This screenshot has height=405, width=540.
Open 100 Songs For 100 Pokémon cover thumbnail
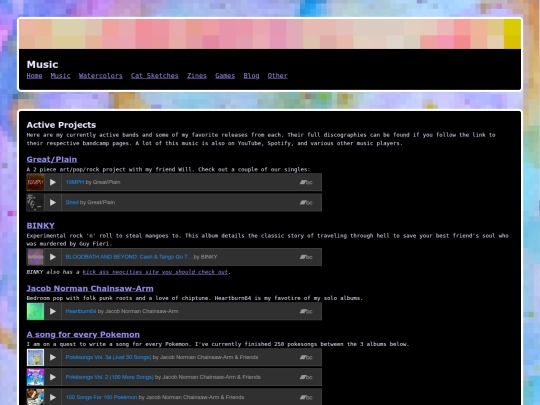(35, 397)
